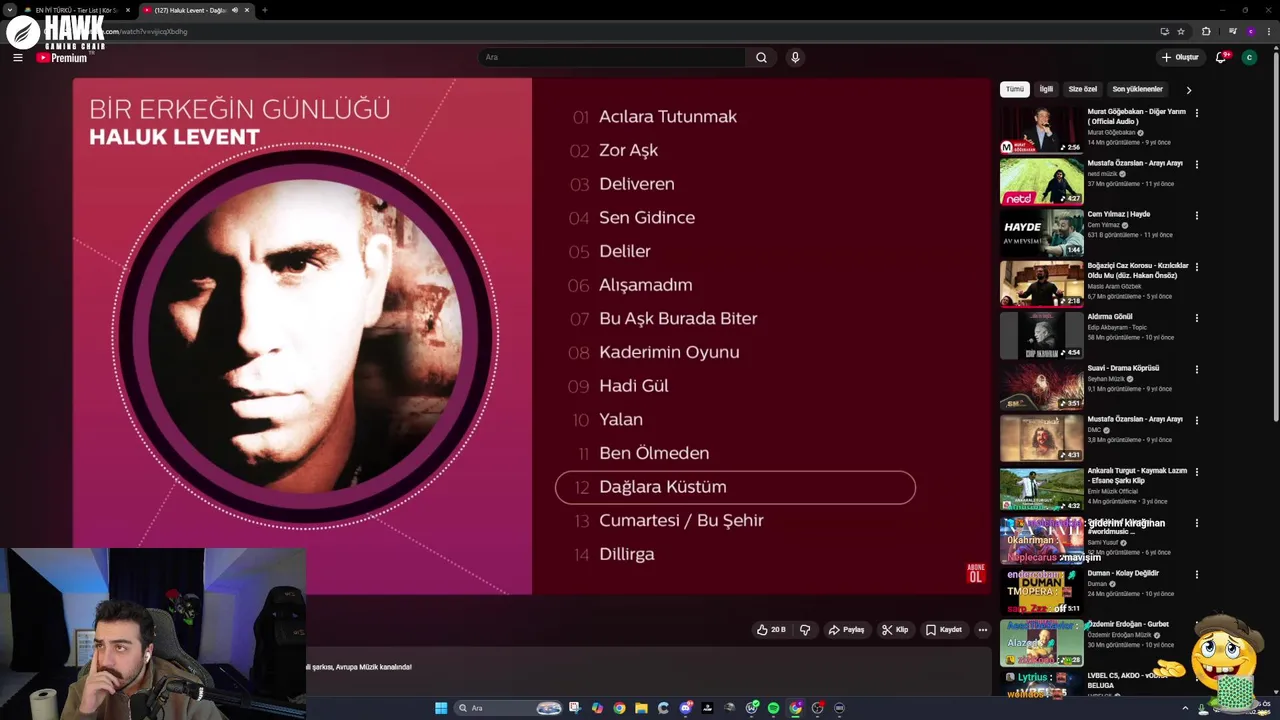Click the Klip clip button
Viewport: 1280px width, 720px height.
[895, 630]
